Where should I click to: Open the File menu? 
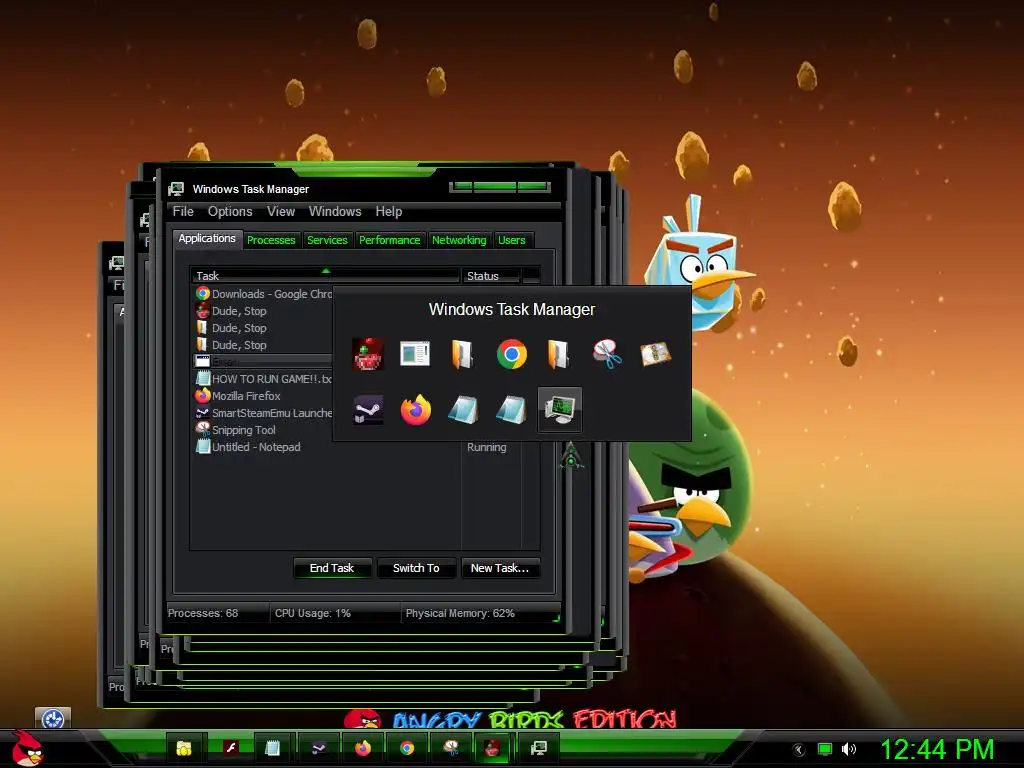(x=183, y=212)
